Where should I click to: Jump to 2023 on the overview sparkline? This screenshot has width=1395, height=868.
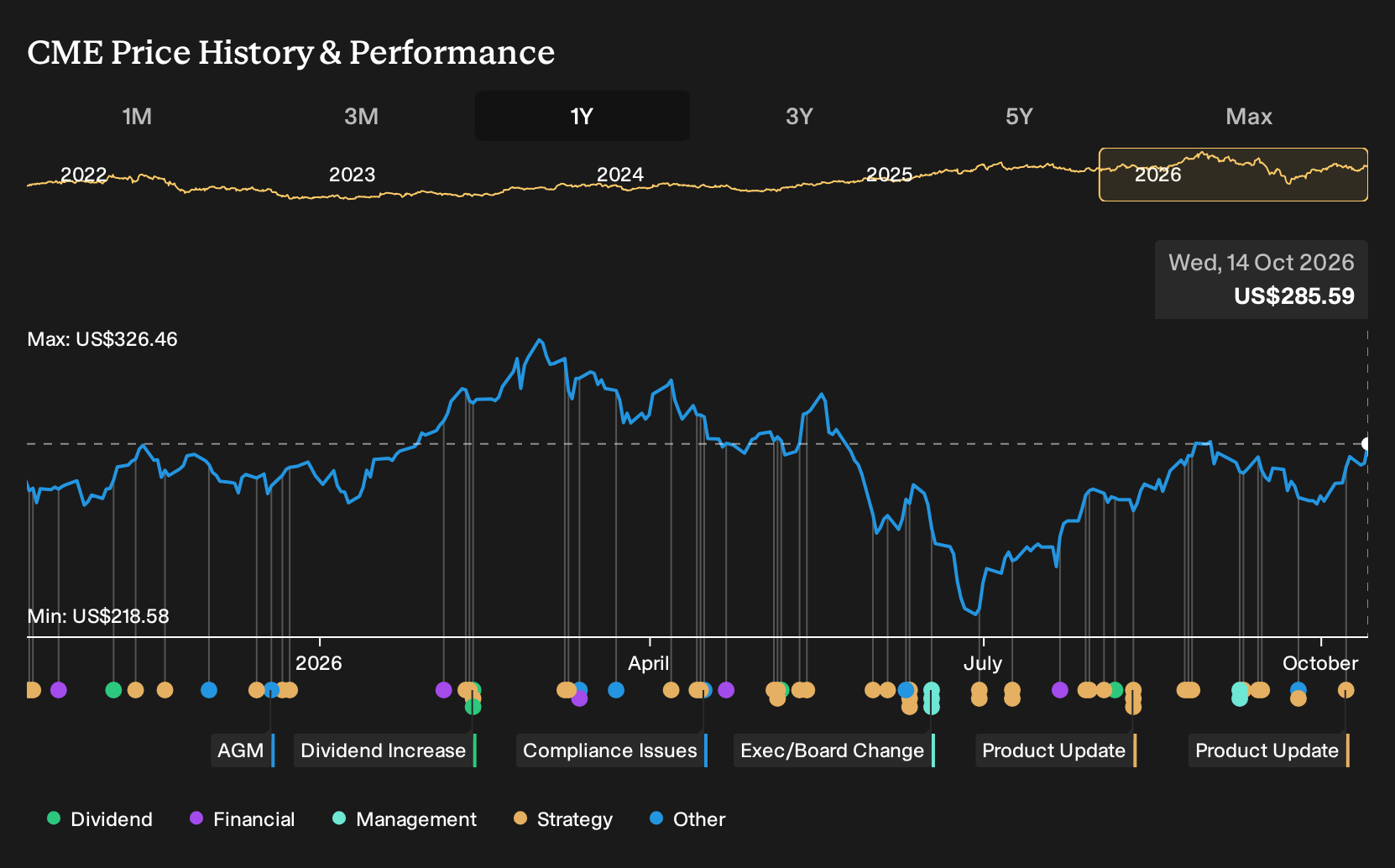(352, 175)
